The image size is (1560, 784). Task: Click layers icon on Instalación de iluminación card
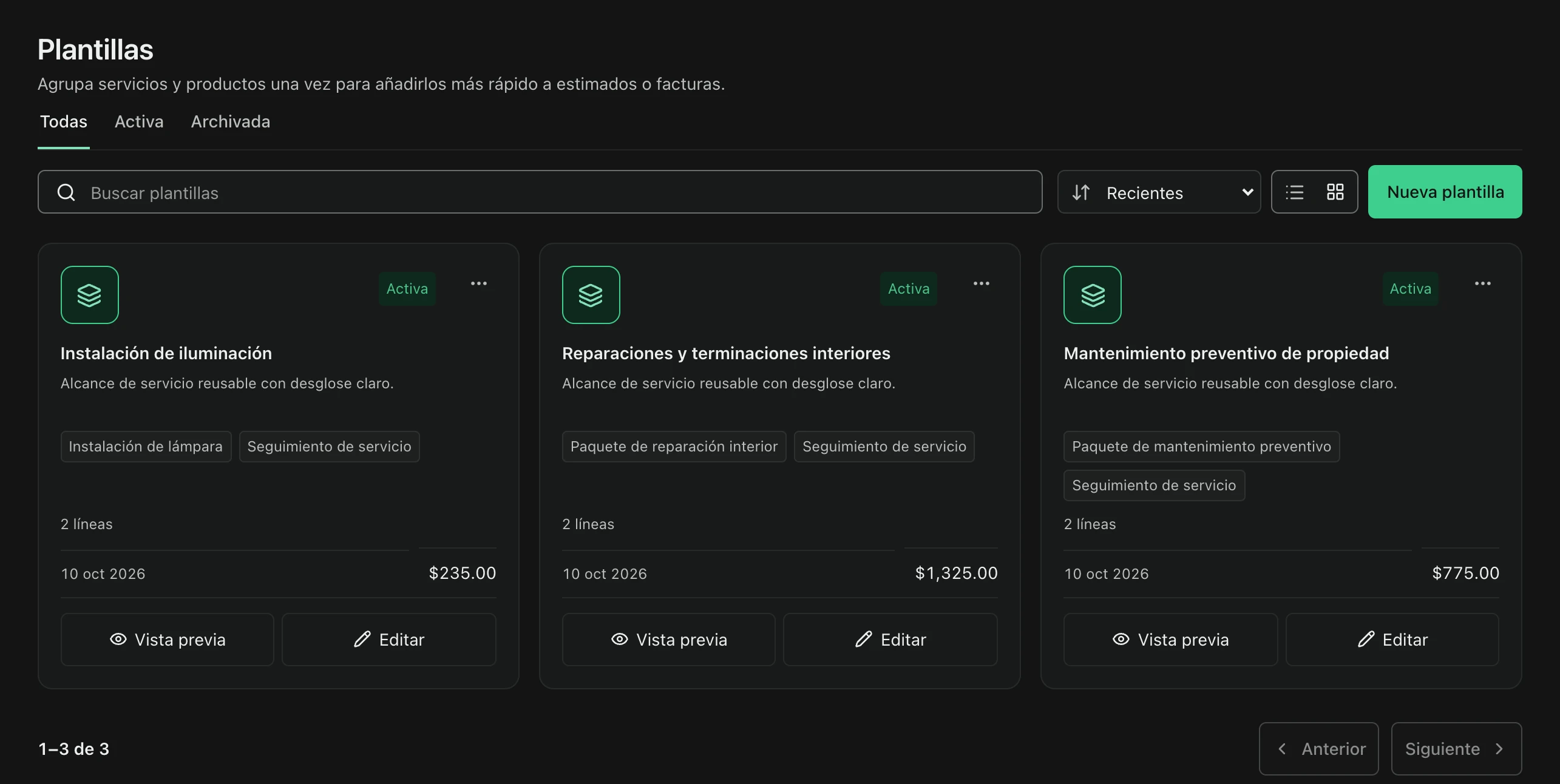click(90, 295)
